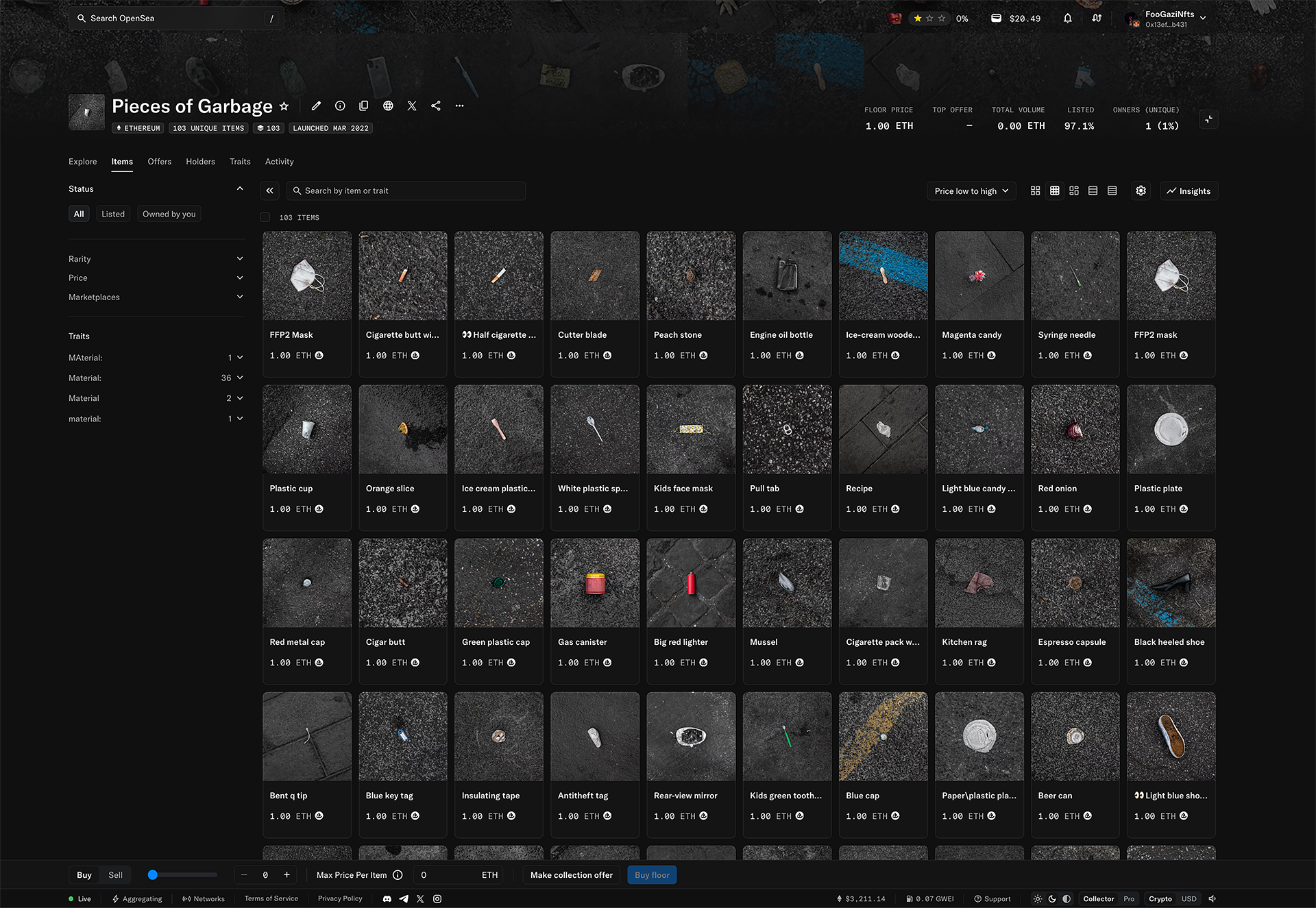Open the Activity tab
The height and width of the screenshot is (908, 1316).
(279, 162)
